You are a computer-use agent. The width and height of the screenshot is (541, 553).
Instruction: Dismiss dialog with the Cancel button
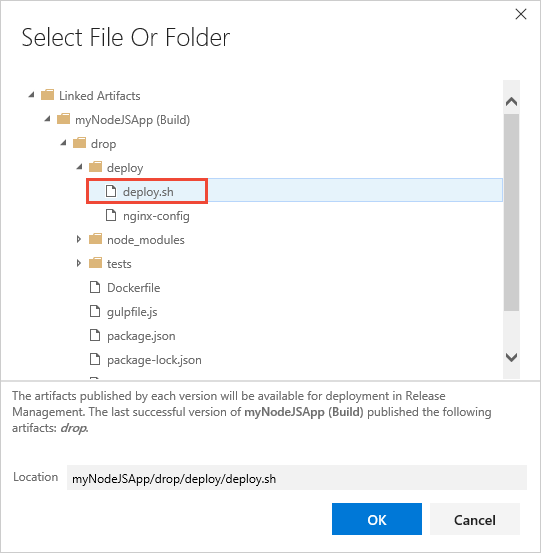click(x=475, y=519)
